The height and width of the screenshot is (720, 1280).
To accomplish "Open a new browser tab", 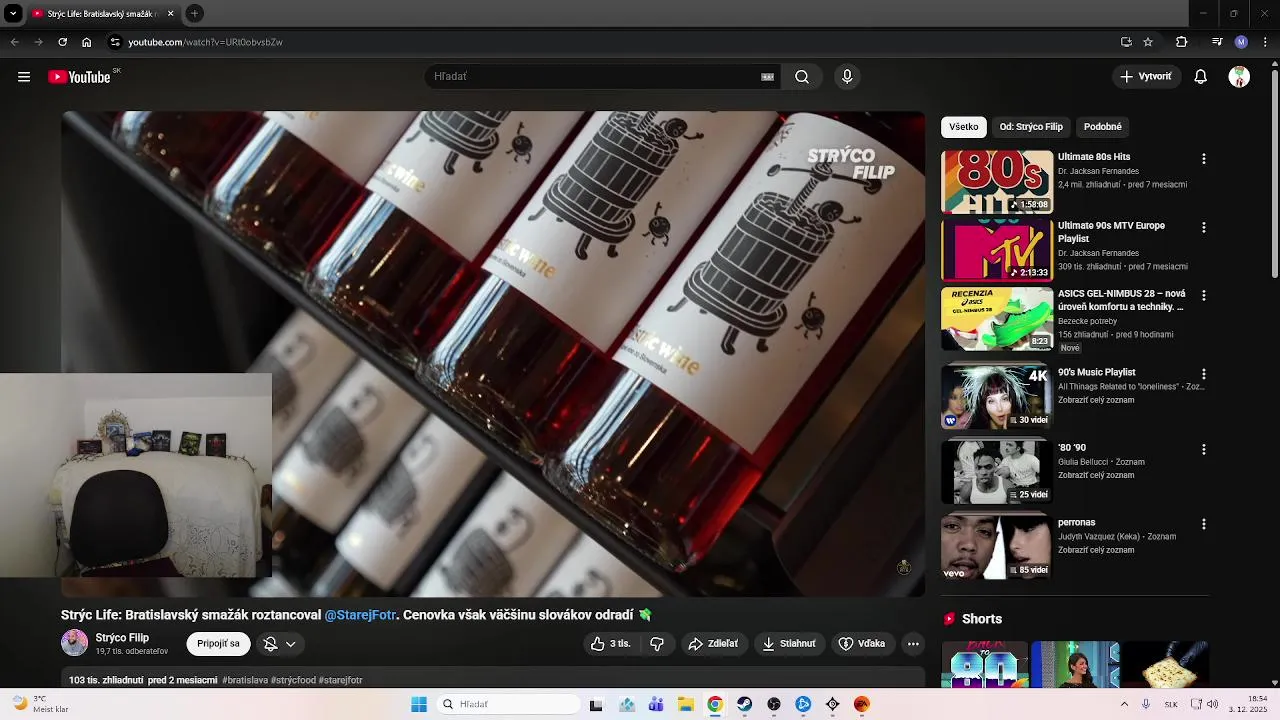I will [194, 13].
